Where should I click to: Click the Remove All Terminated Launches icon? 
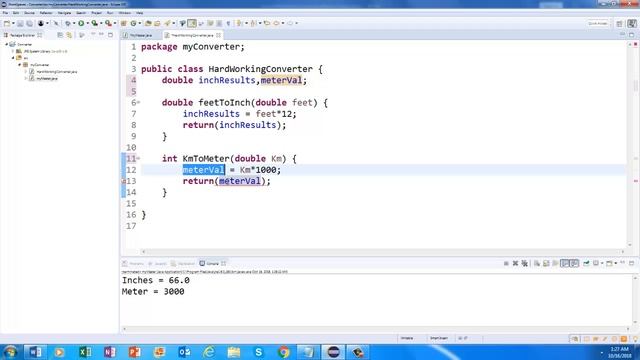click(x=525, y=263)
